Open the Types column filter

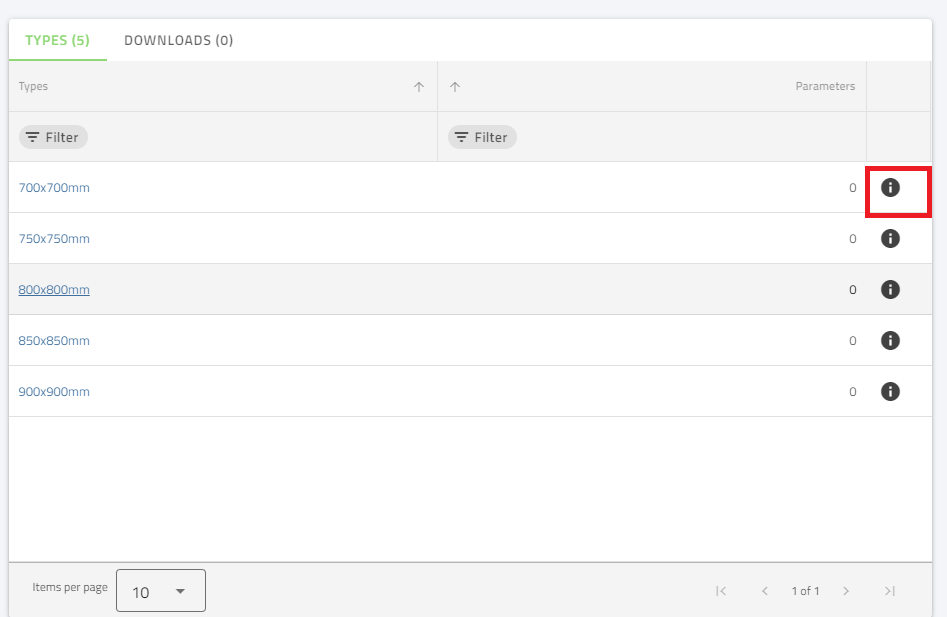coord(52,137)
